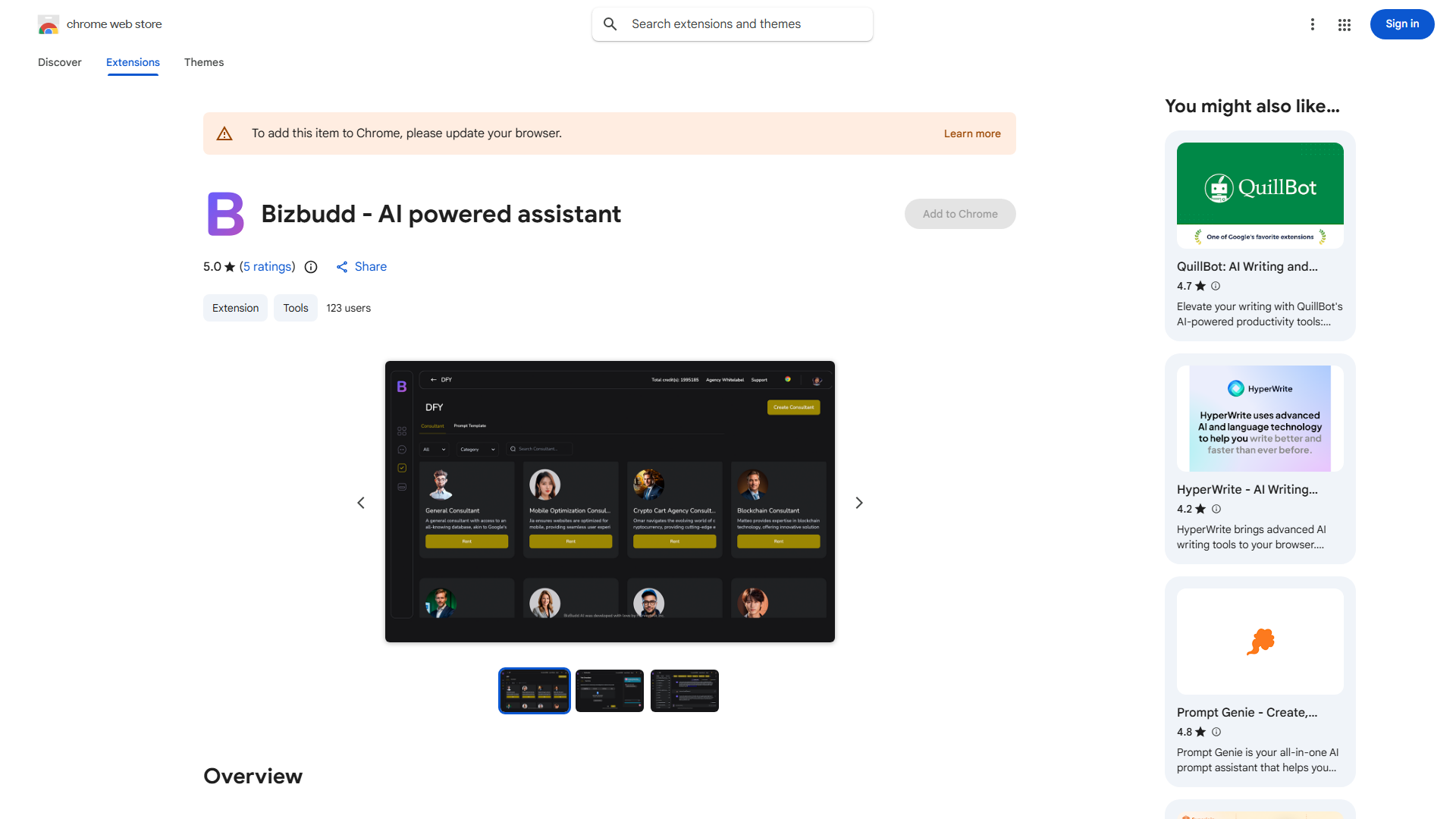Open the three-dot more options menu

tap(1312, 24)
